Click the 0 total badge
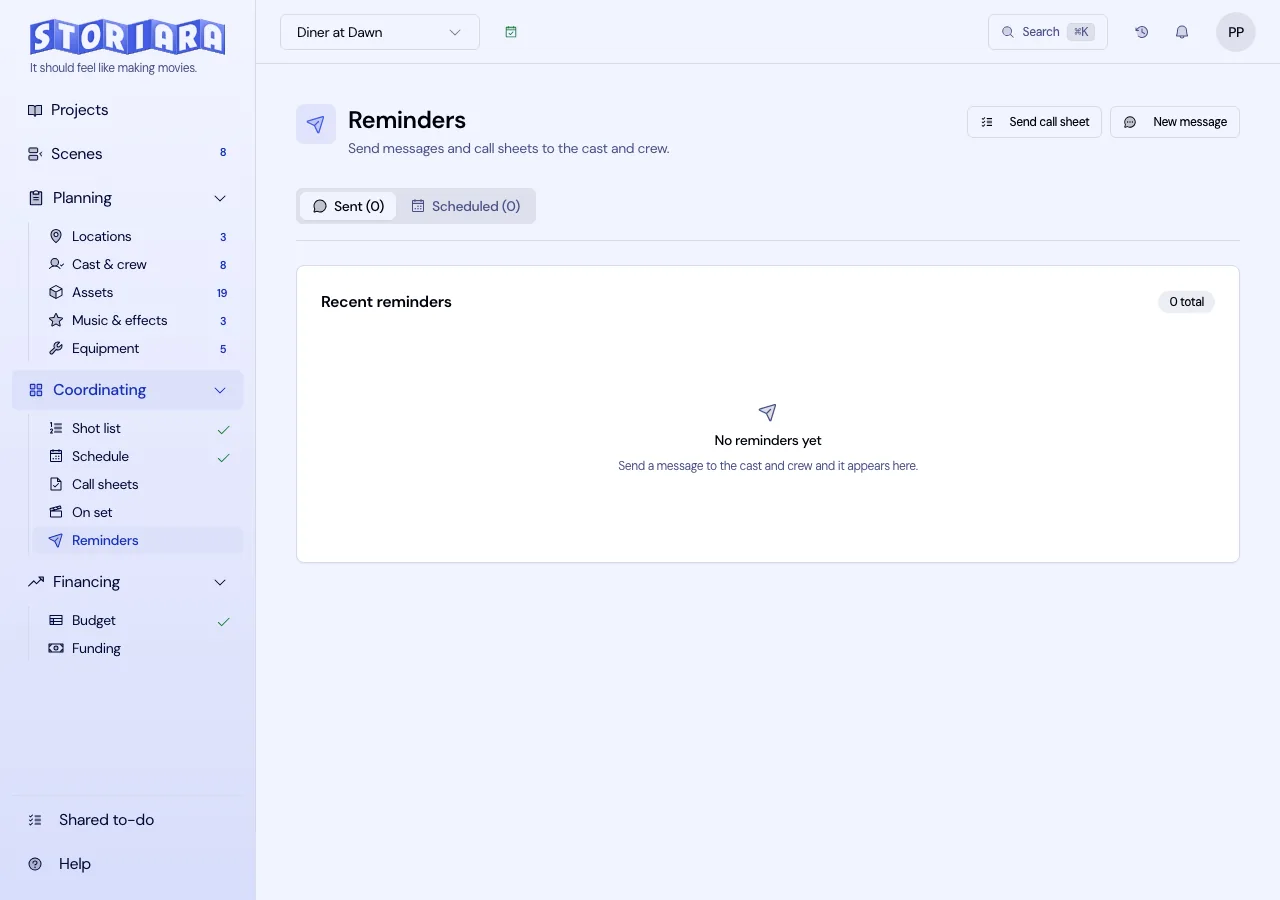The height and width of the screenshot is (900, 1280). point(1186,302)
